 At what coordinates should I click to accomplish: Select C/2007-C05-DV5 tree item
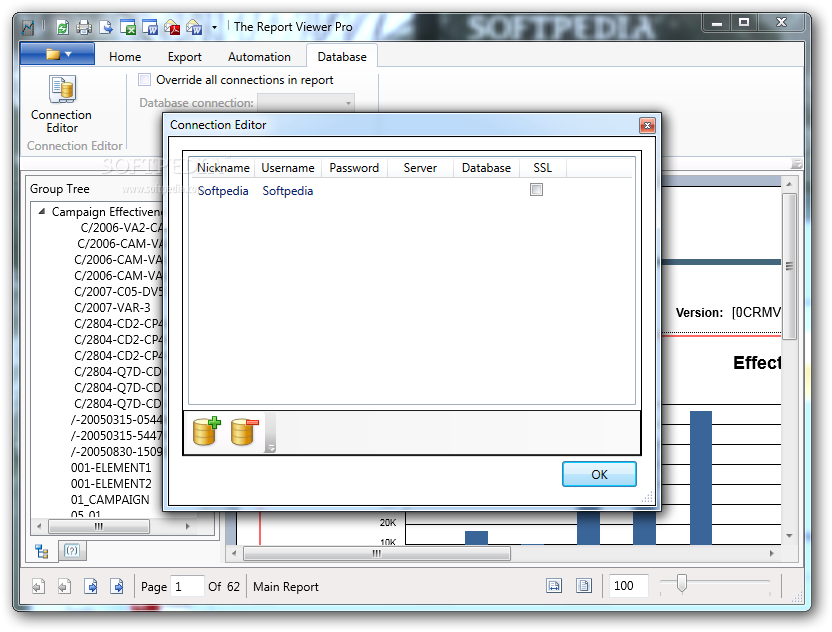(x=118, y=292)
